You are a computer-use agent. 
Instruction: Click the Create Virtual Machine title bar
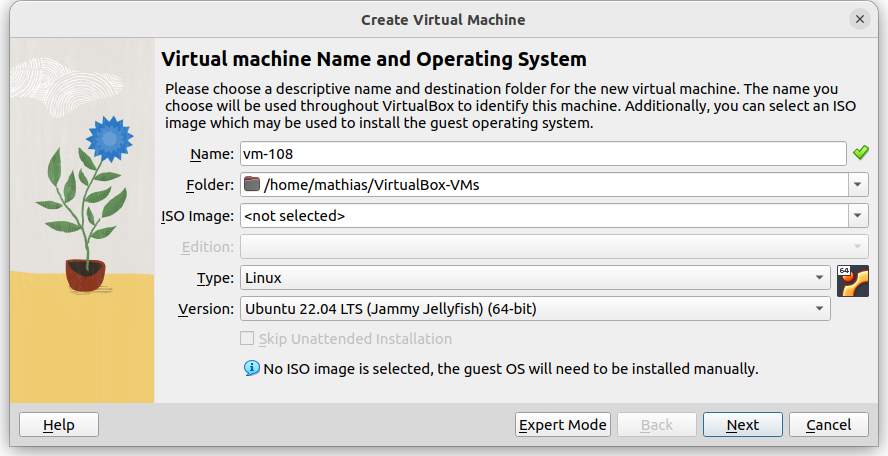443,20
